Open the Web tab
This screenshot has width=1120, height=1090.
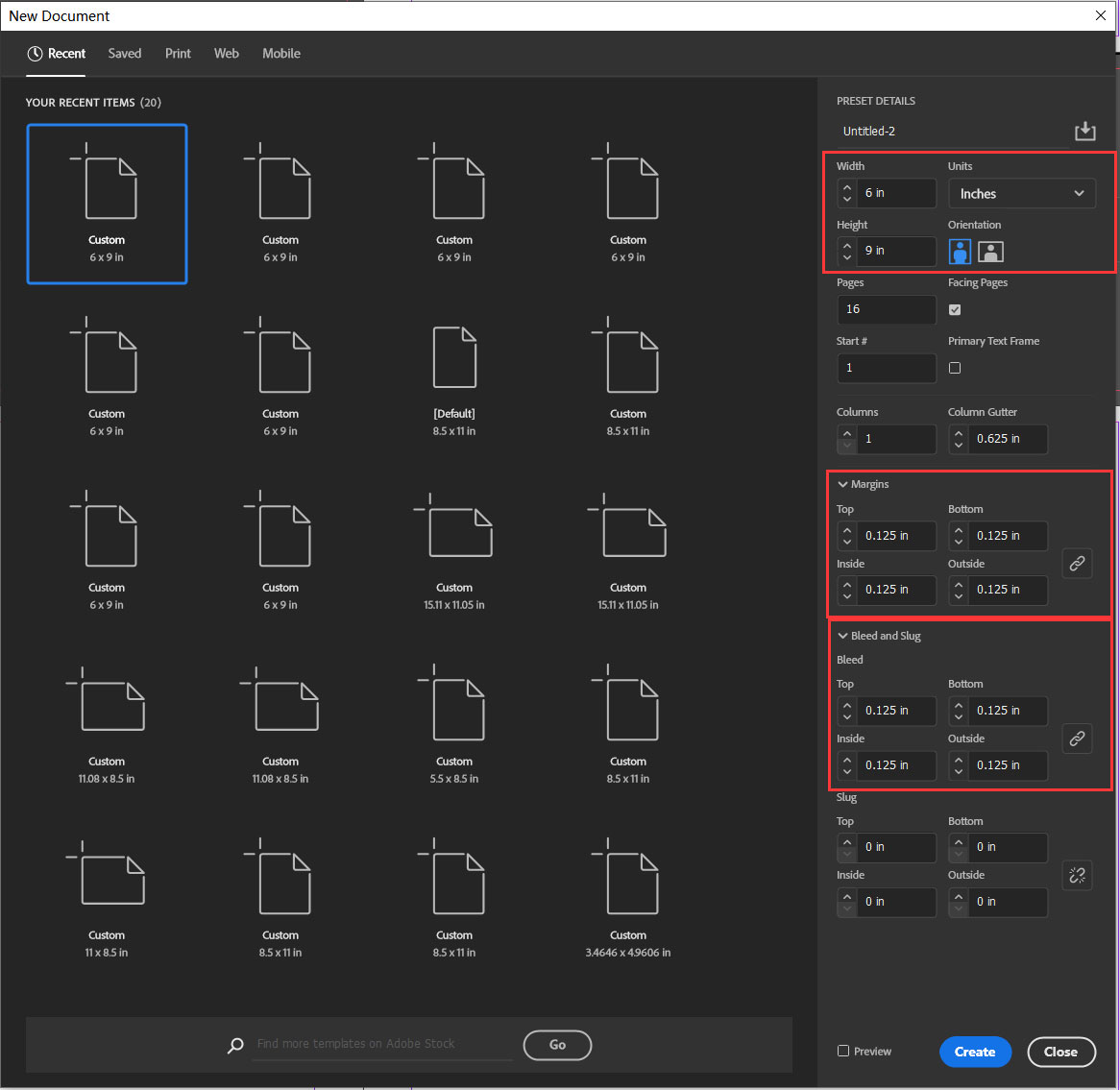227,54
